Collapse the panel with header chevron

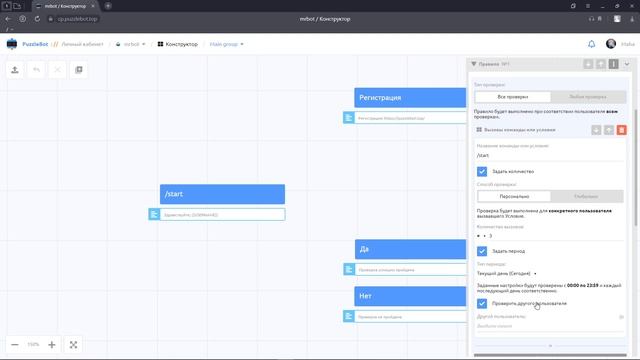[x=627, y=64]
